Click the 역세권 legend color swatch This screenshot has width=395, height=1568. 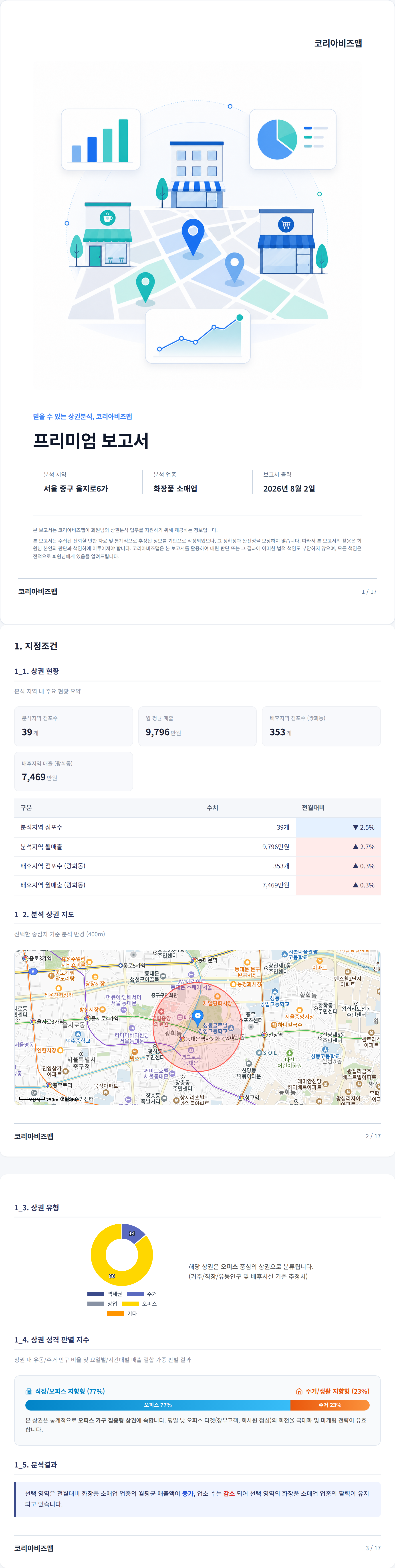[96, 1294]
